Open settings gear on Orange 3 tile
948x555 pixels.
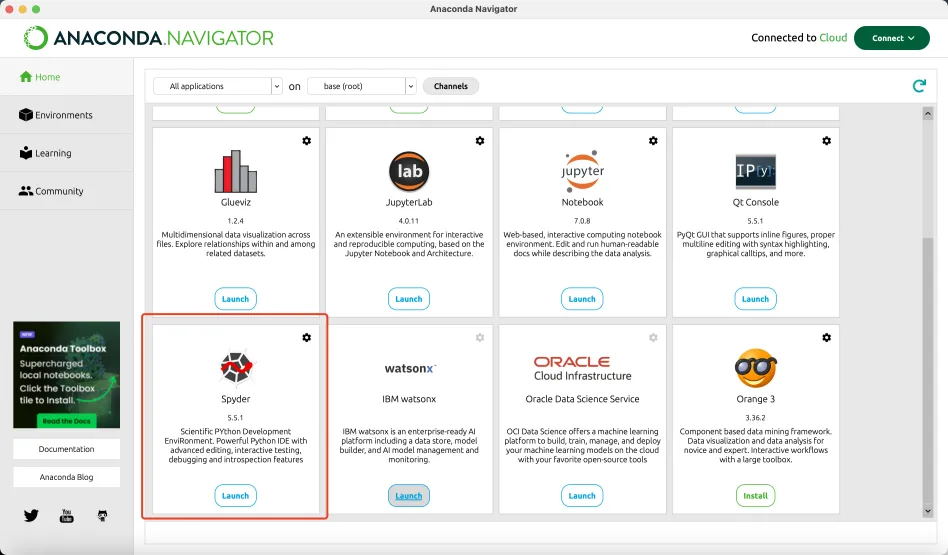[x=826, y=337]
